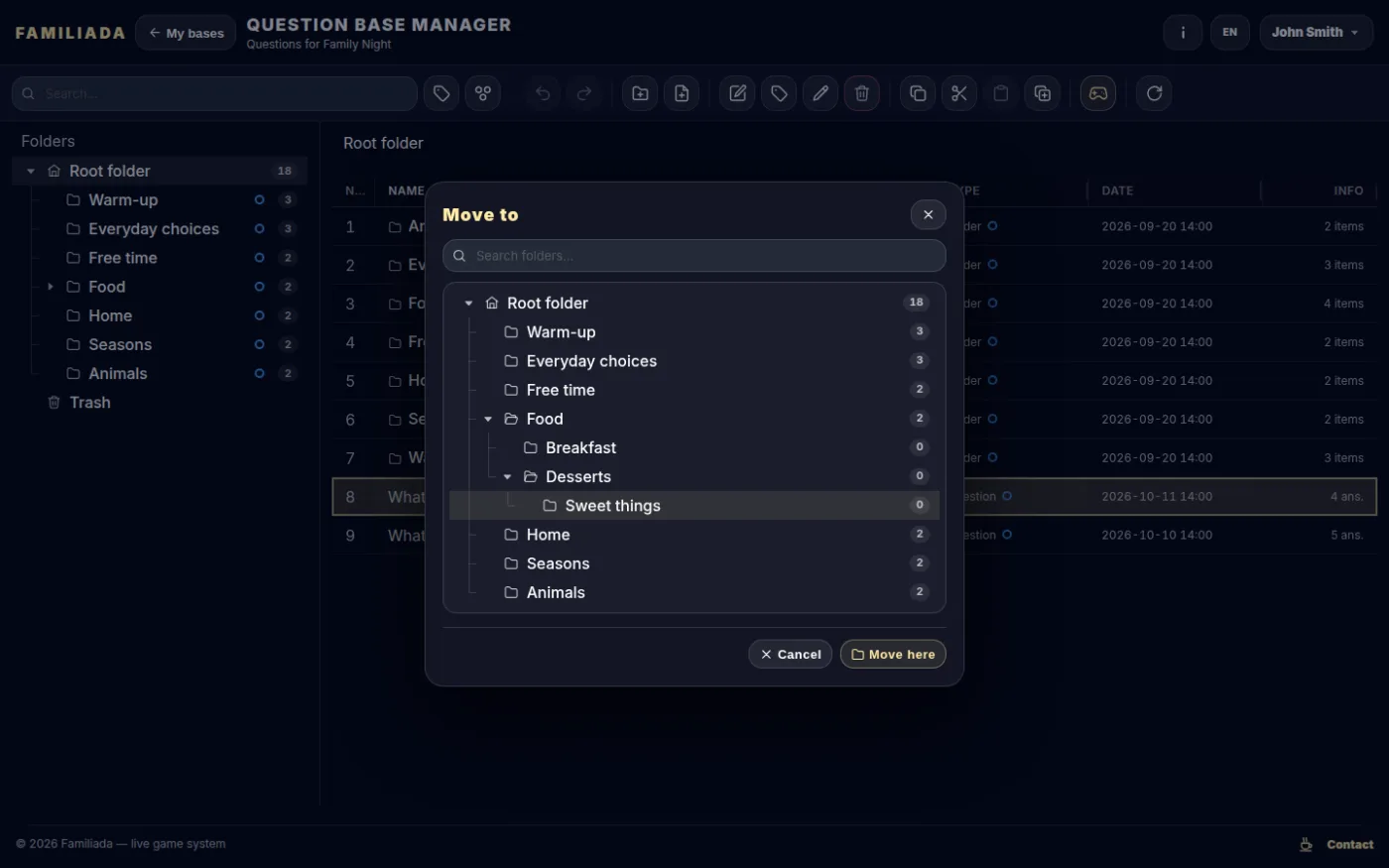Go back using My bases button

[x=186, y=33]
